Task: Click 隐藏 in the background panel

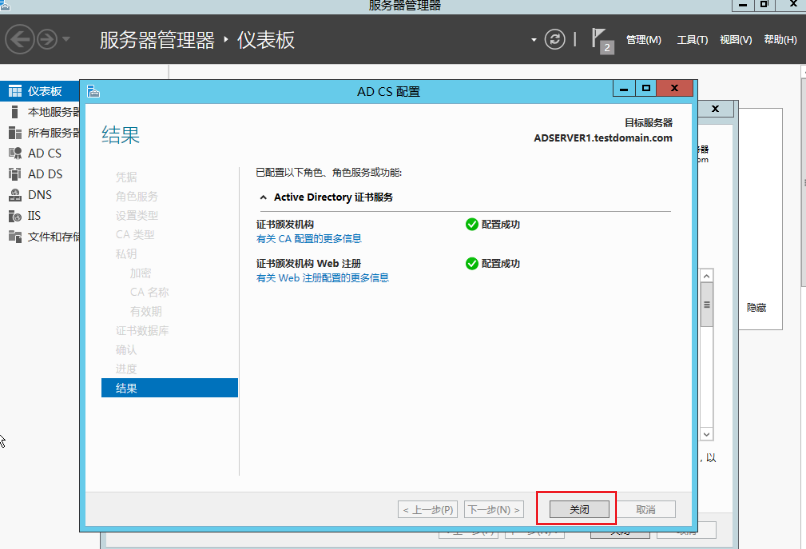Action: (756, 307)
